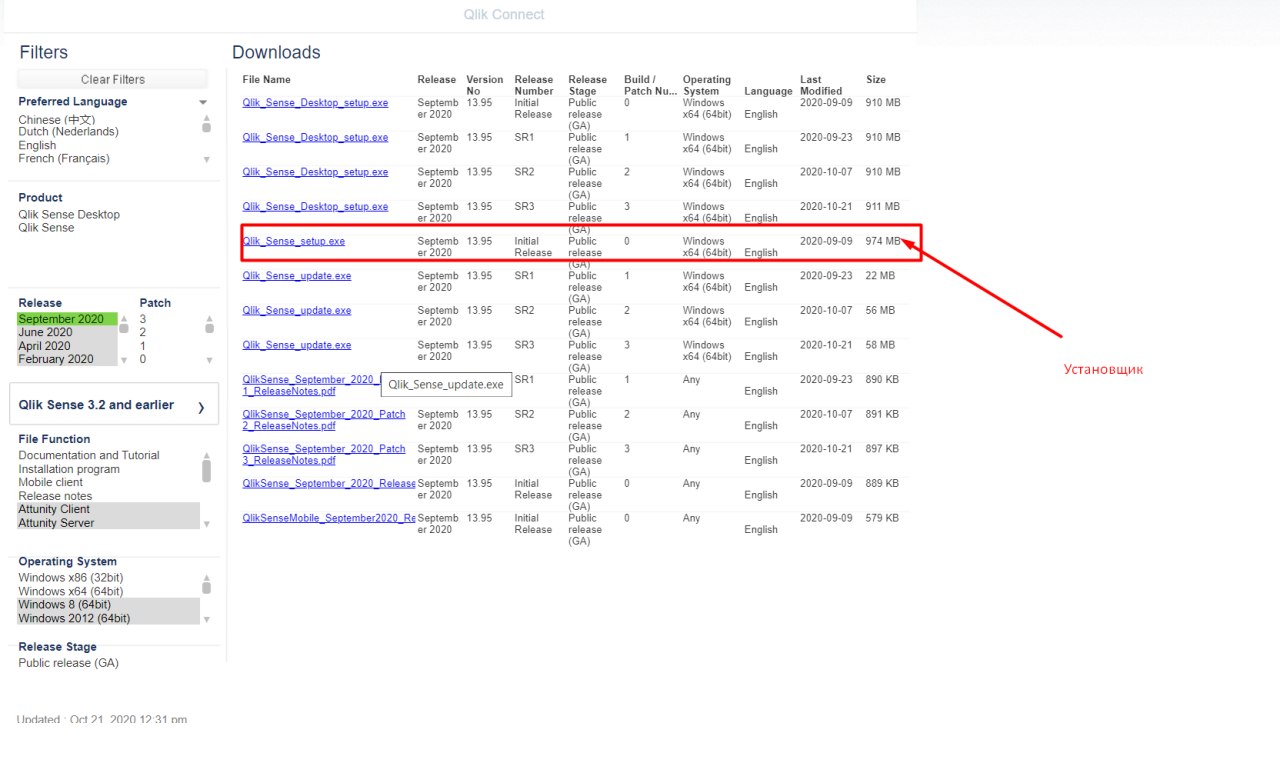Select Mobile client file function

coord(51,482)
